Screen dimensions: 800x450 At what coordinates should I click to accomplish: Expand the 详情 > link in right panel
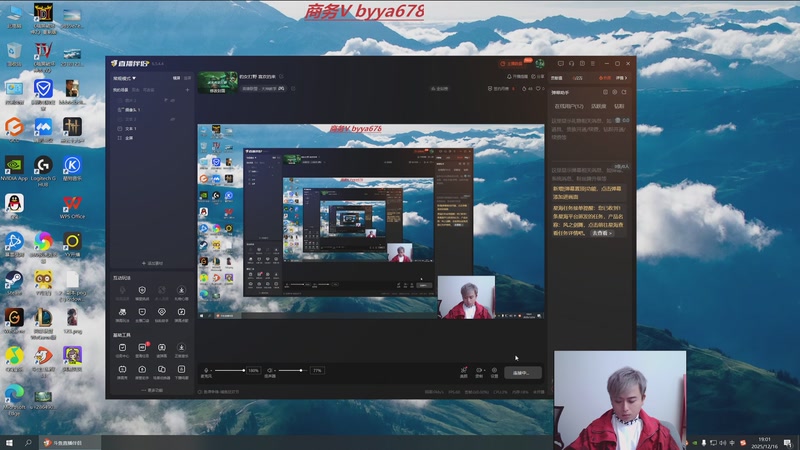(621, 78)
